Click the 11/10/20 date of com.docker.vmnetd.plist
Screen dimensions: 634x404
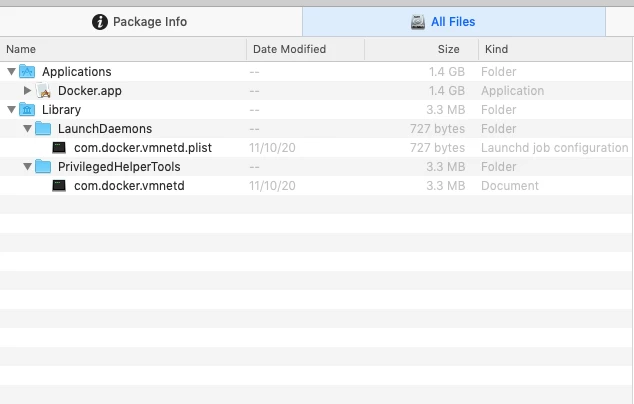coord(272,148)
